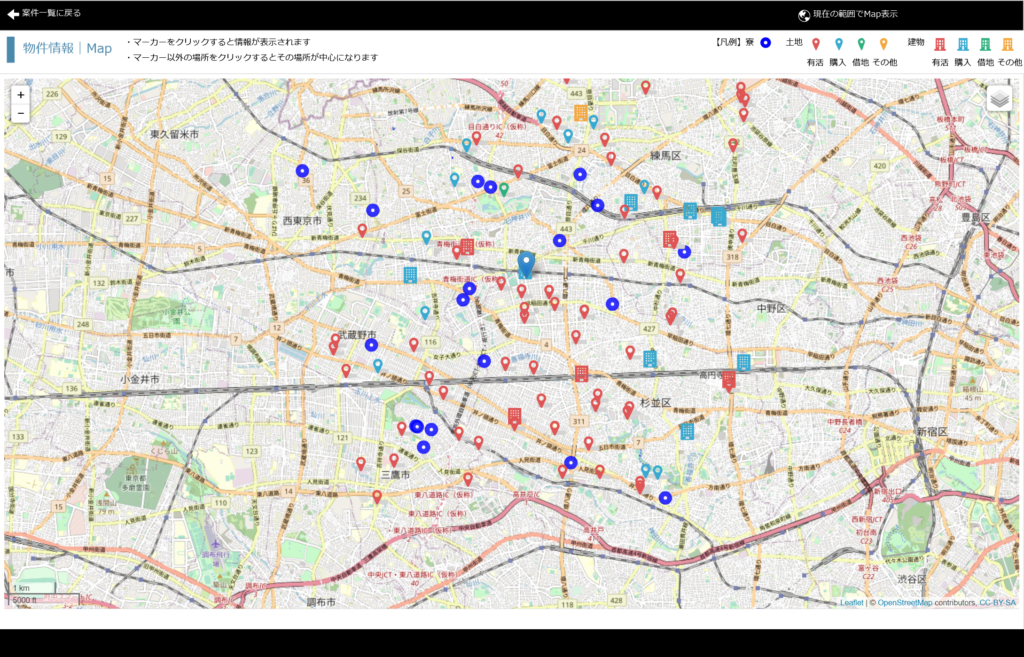Image resolution: width=1024 pixels, height=657 pixels.
Task: Open the CC-BY-SA license link
Action: click(x=997, y=603)
